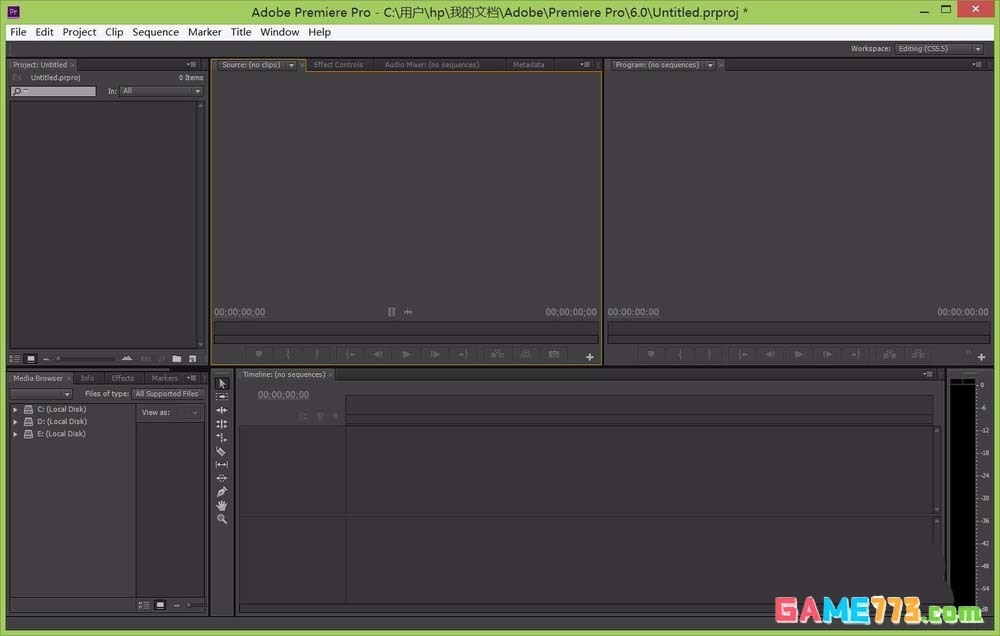1000x636 pixels.
Task: Switch to Effect Controls tab
Action: [x=338, y=64]
